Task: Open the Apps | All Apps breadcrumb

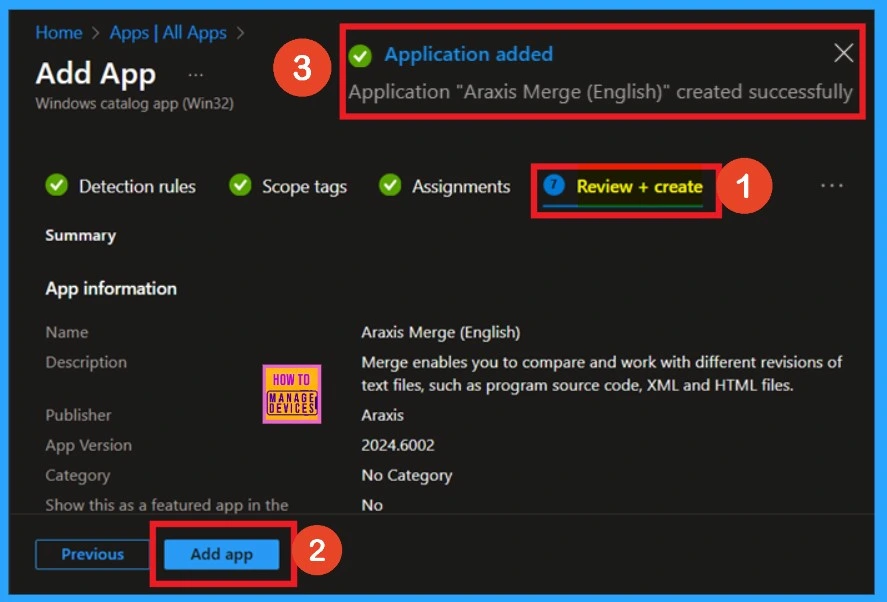Action: [x=168, y=33]
